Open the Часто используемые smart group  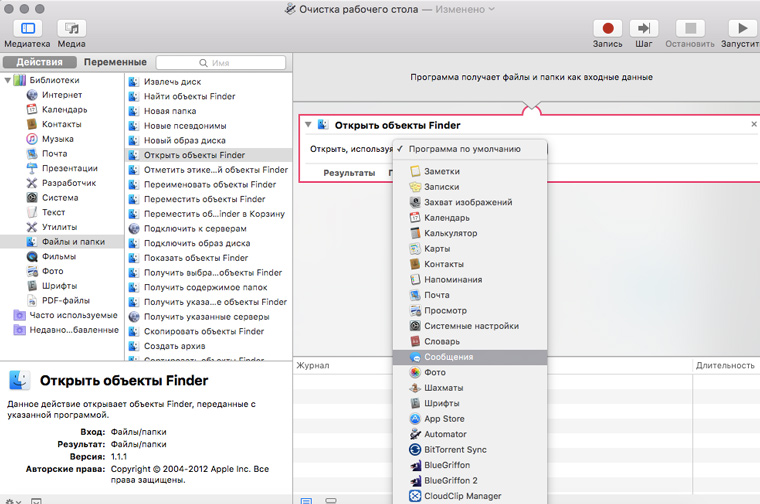[x=73, y=315]
